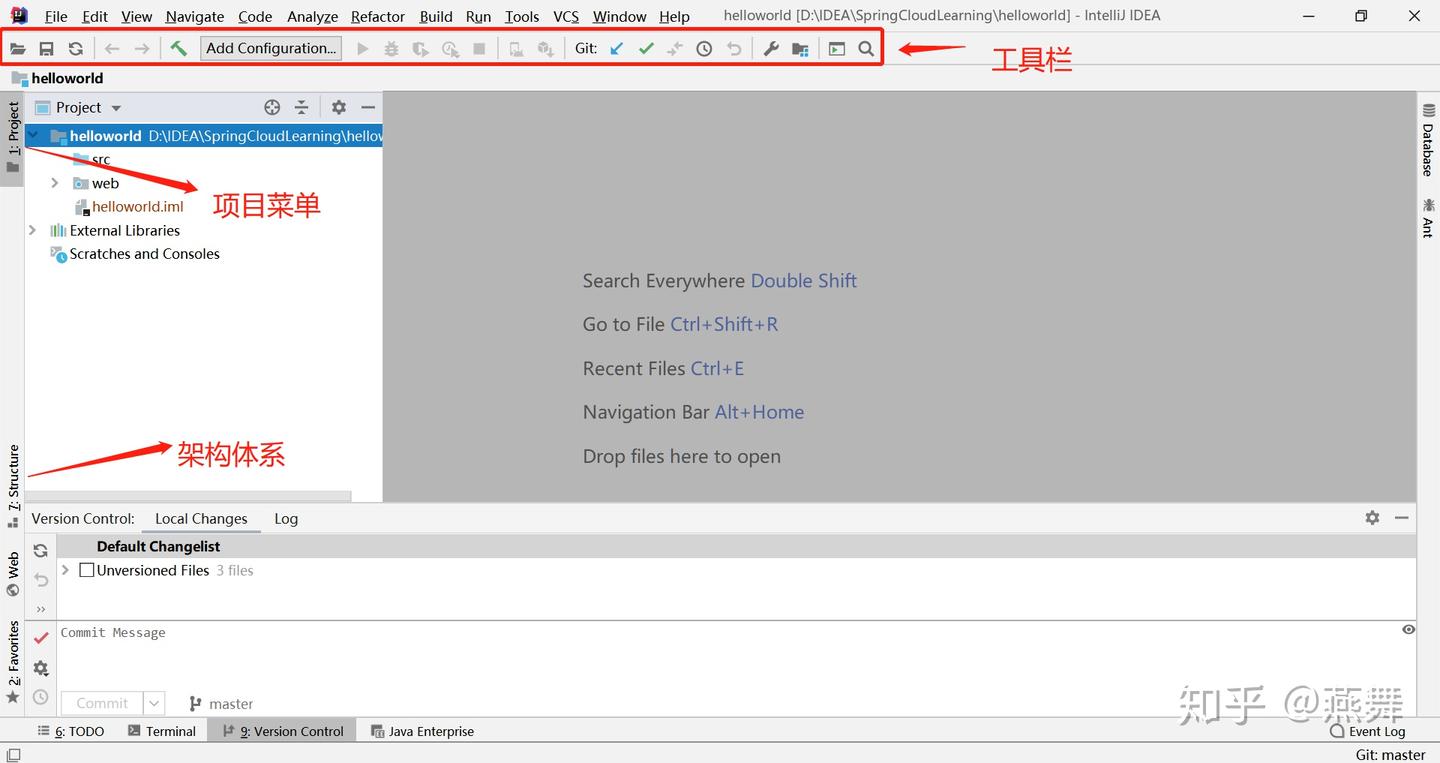The height and width of the screenshot is (763, 1440).
Task: Open the Project Structure folder icon
Action: pos(800,48)
